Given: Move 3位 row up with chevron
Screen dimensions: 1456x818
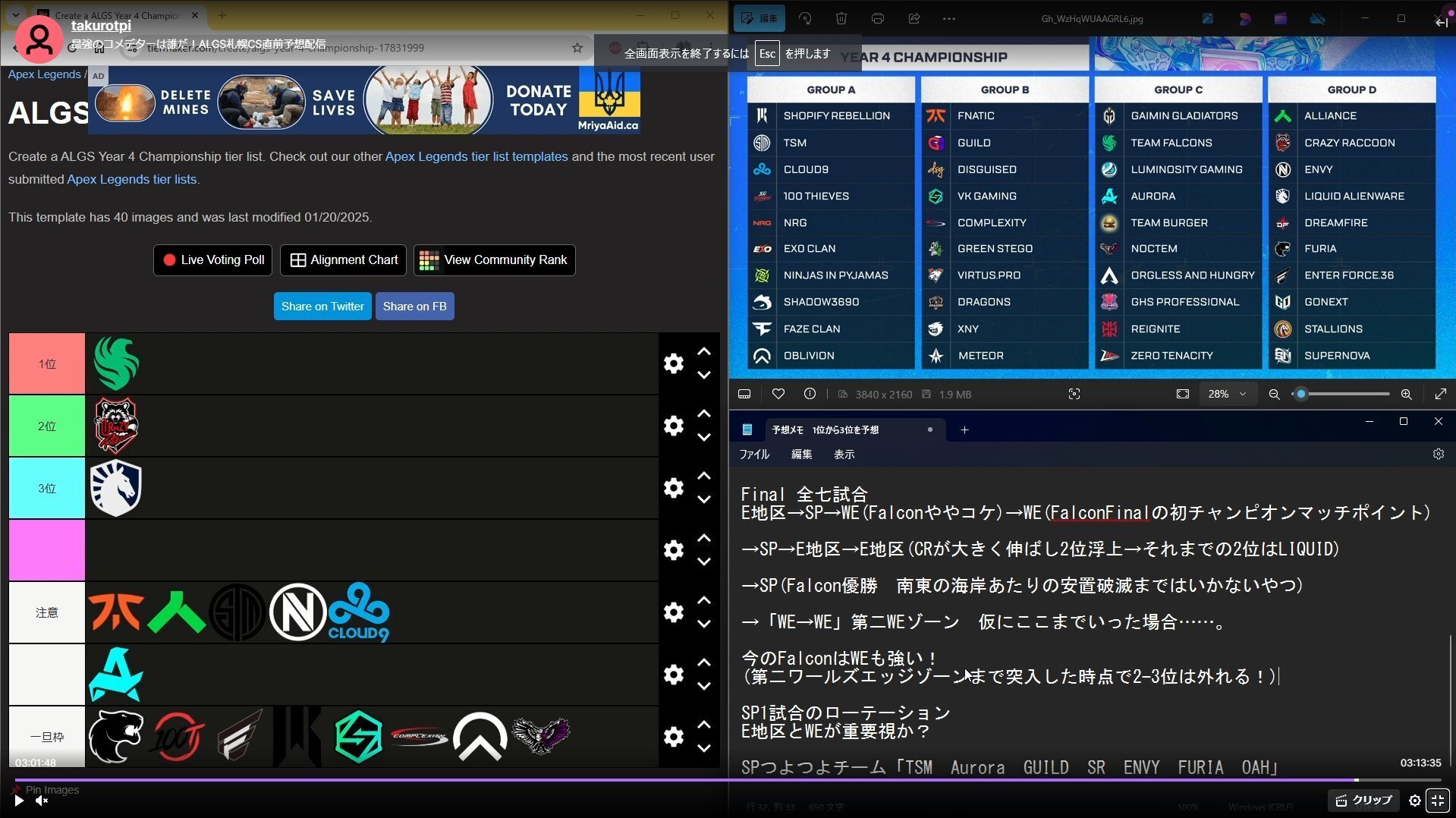Looking at the screenshot, I should [704, 476].
